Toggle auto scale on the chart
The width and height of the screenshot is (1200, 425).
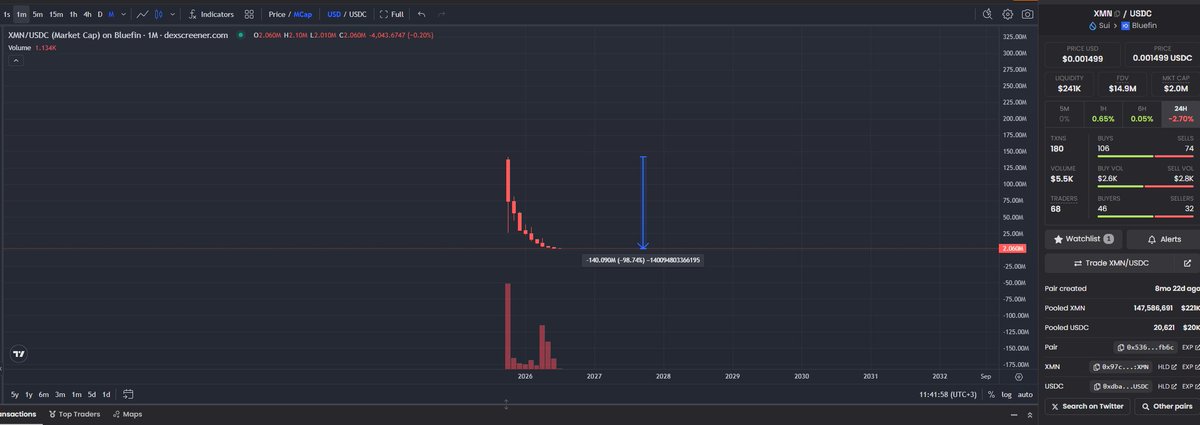coord(1025,394)
